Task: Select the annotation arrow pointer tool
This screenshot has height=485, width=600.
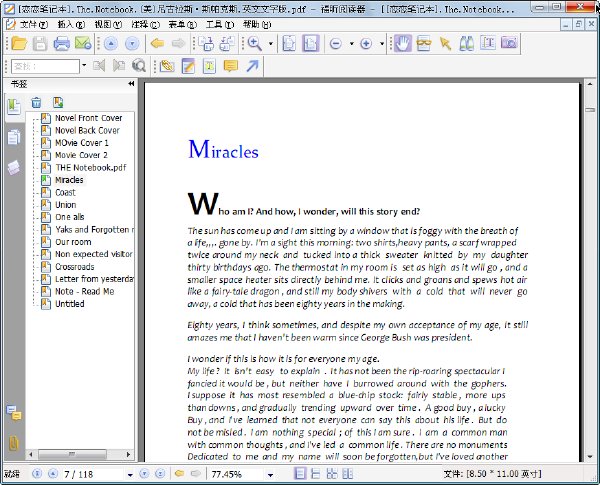Action: pyautogui.click(x=445, y=43)
